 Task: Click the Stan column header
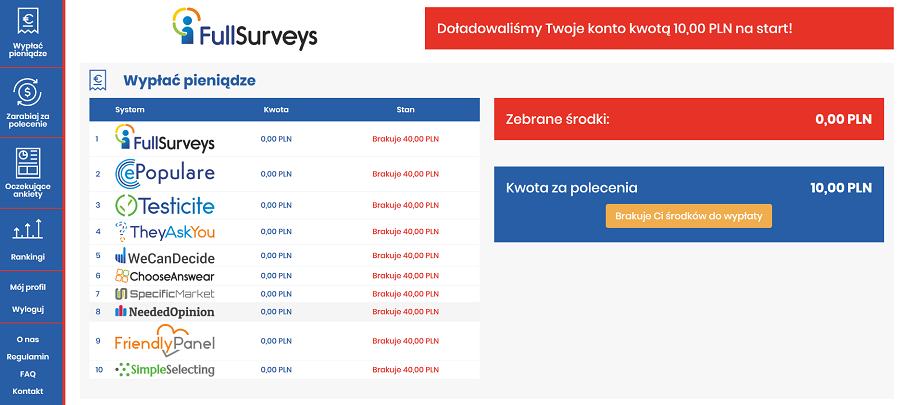[405, 110]
